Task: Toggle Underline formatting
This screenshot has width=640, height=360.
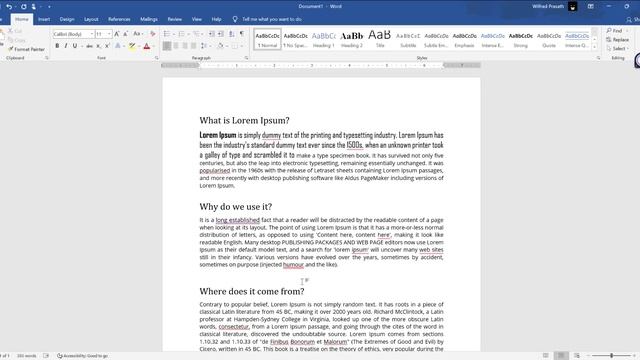Action: [x=75, y=46]
